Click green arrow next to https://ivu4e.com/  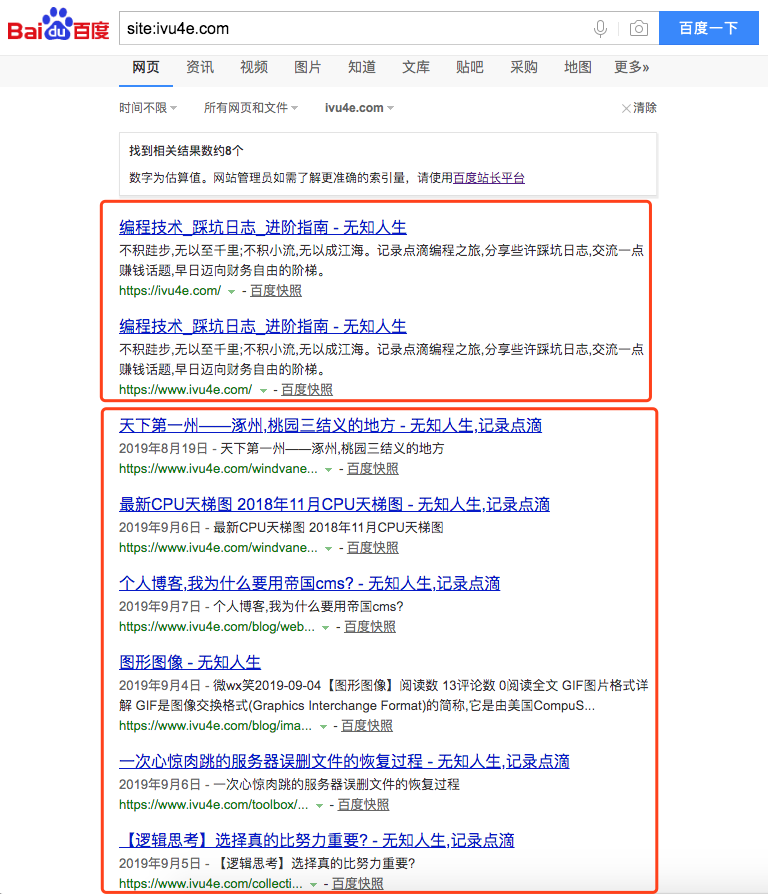click(x=232, y=292)
